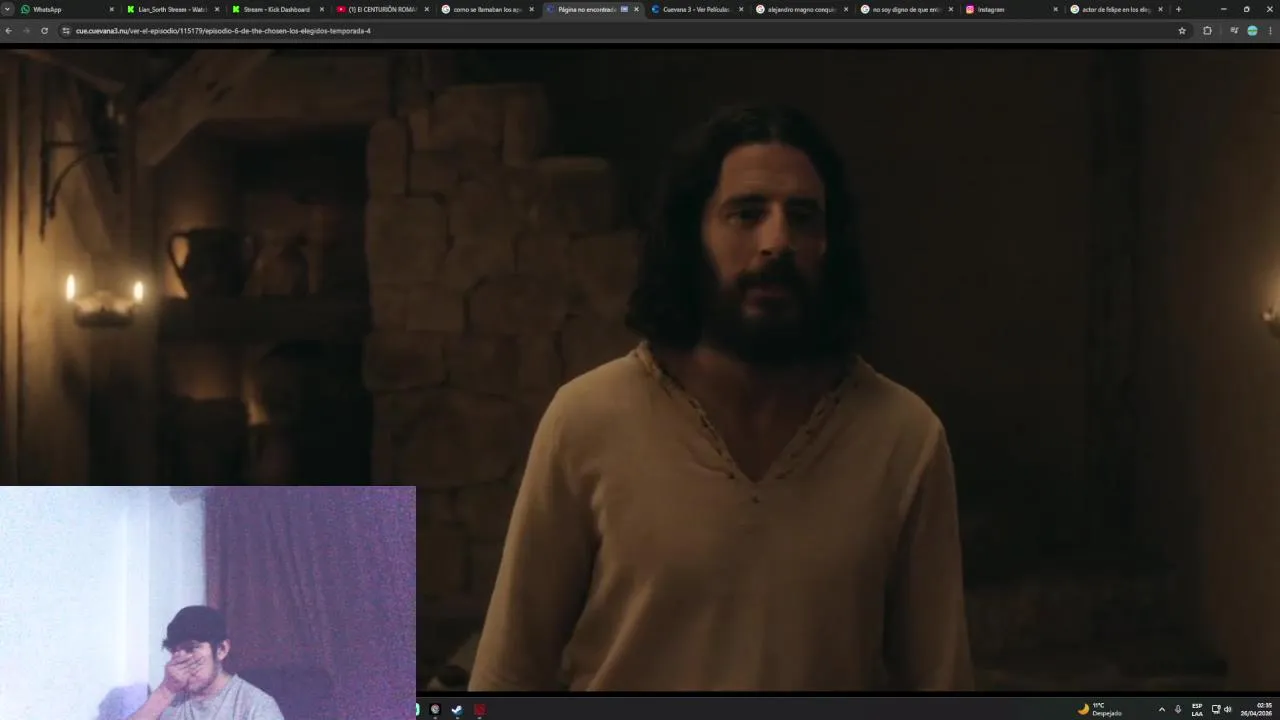The width and height of the screenshot is (1280, 720).
Task: View site information icon in address bar
Action: pos(66,31)
